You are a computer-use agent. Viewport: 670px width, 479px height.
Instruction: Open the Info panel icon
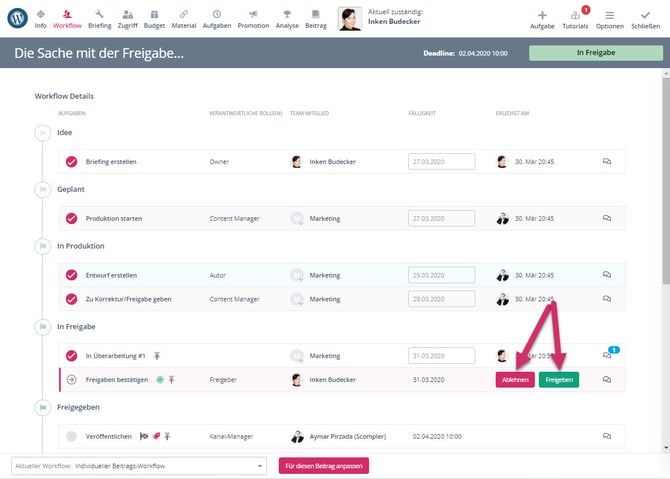coord(41,18)
